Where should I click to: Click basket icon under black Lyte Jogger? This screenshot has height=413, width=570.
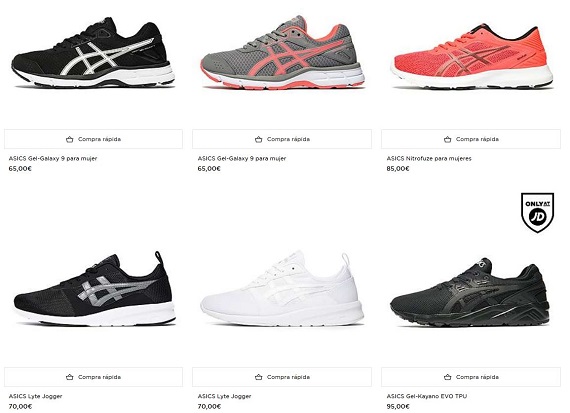69,377
